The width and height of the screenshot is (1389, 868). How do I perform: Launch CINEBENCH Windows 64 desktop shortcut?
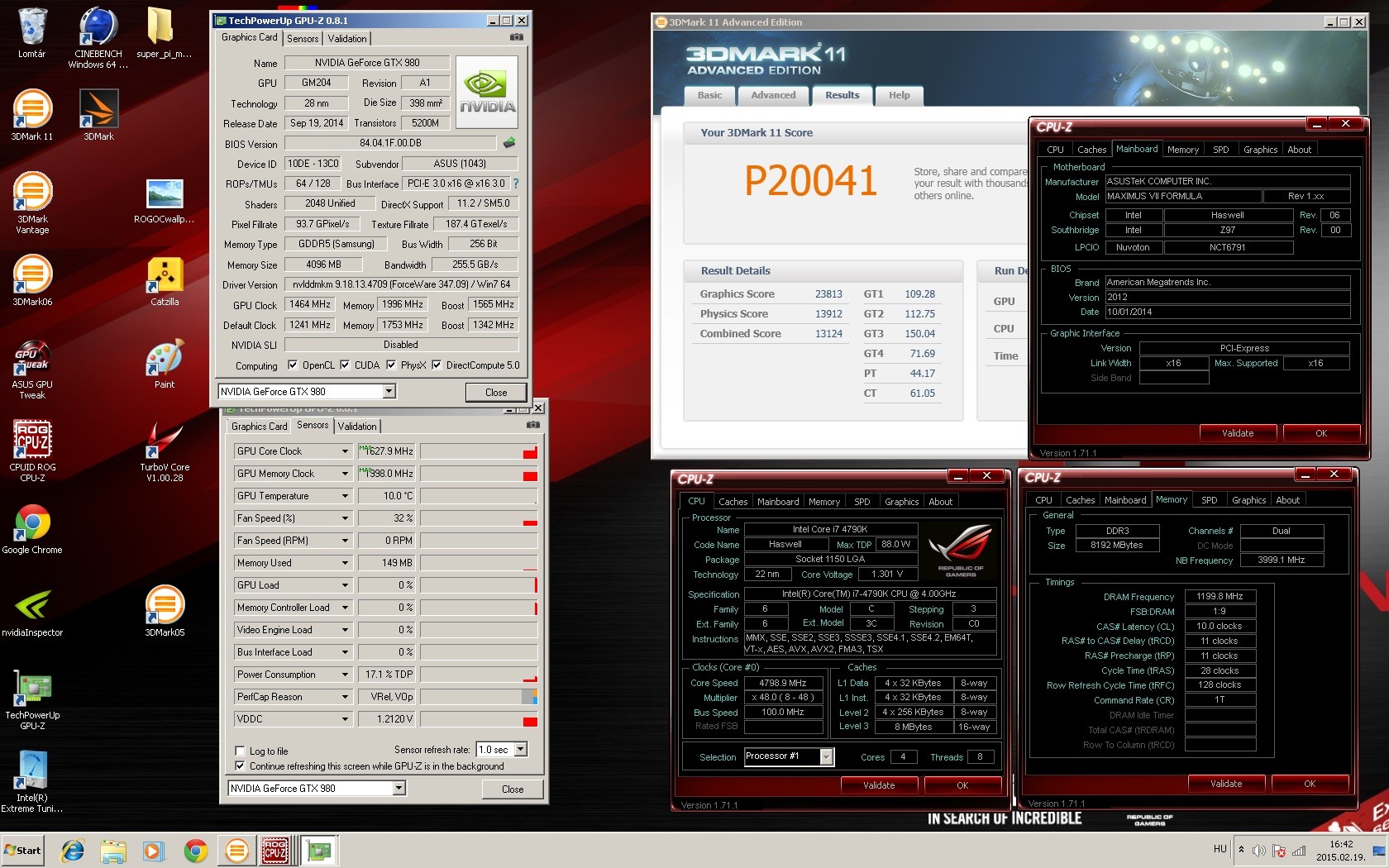click(98, 37)
